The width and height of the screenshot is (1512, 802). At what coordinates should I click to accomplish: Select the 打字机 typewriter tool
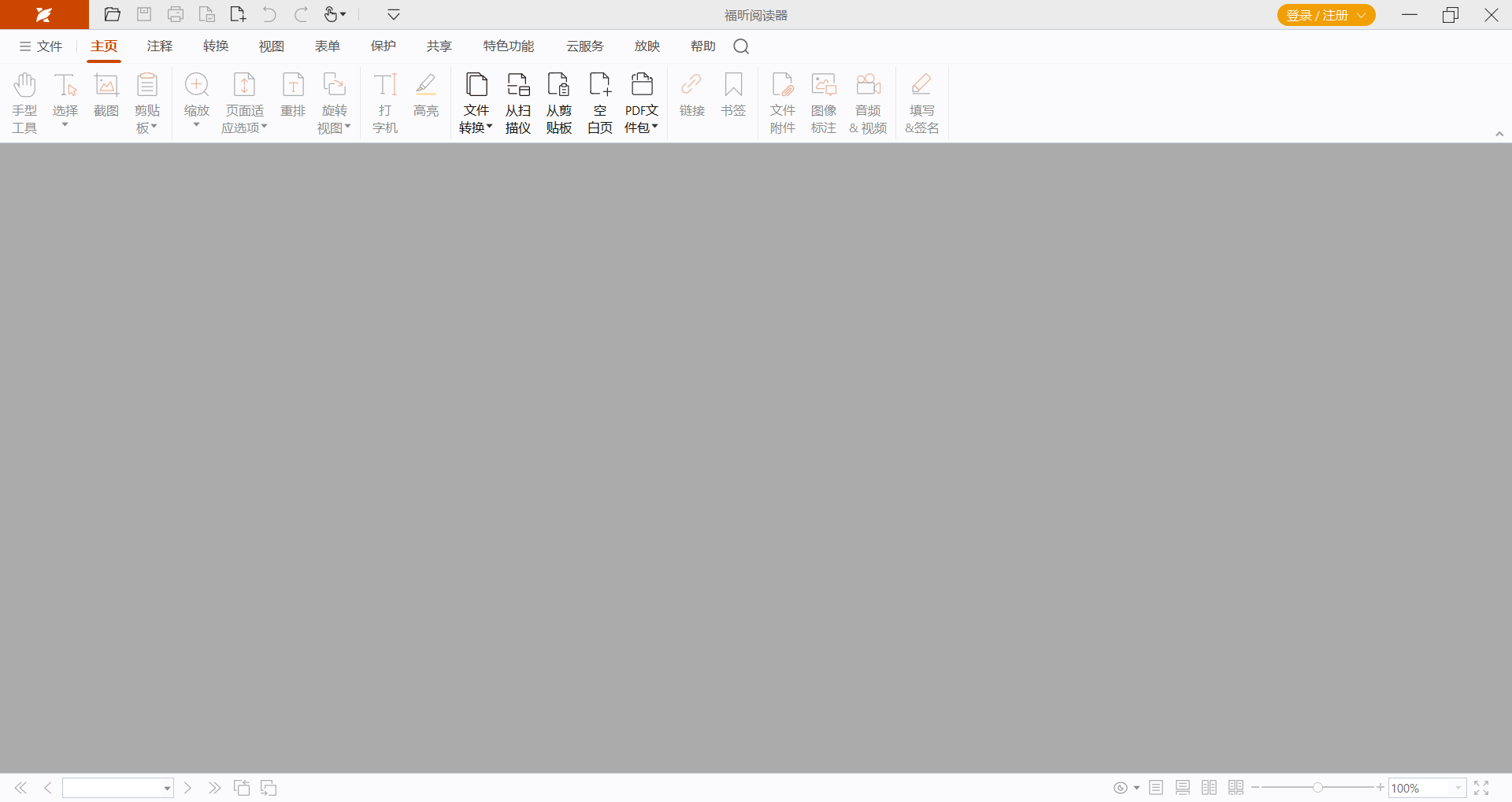(x=385, y=102)
